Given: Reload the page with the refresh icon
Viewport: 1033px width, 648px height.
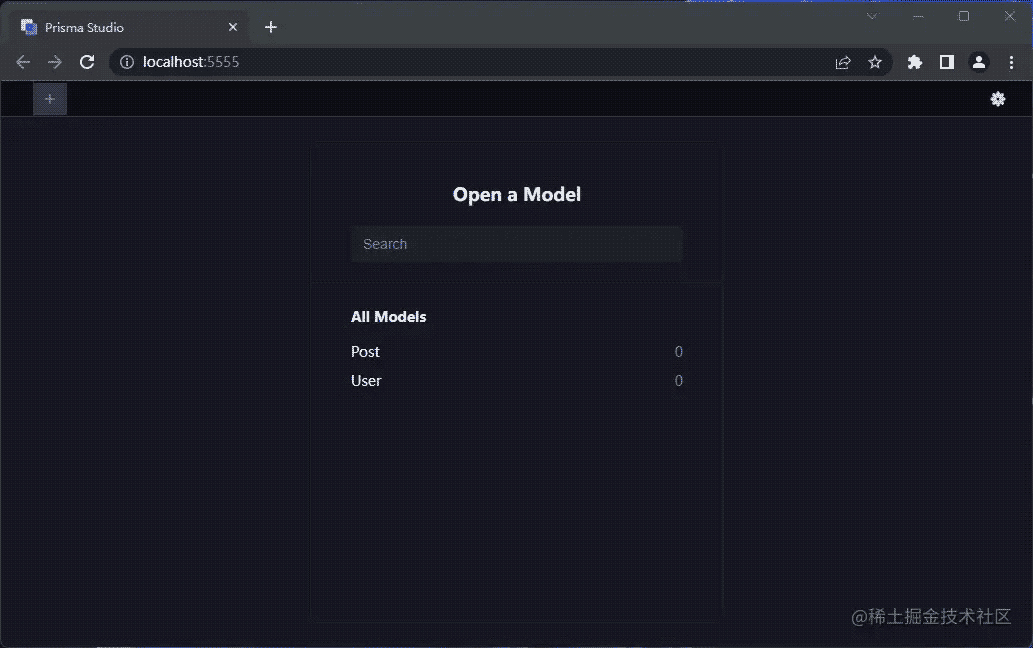Looking at the screenshot, I should coord(87,62).
